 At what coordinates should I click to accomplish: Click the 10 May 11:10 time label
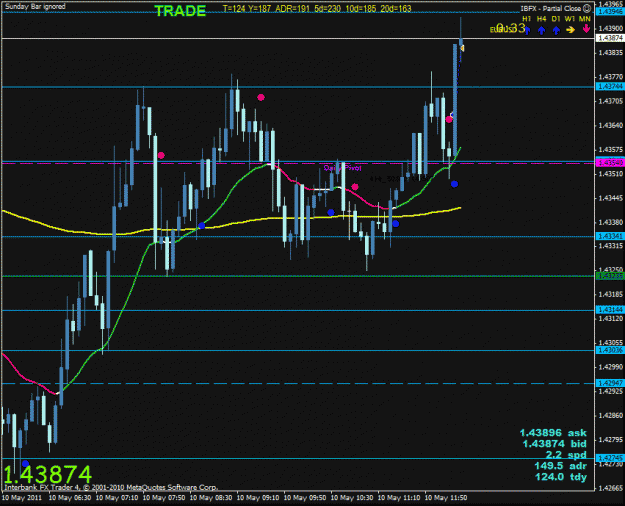(x=399, y=498)
